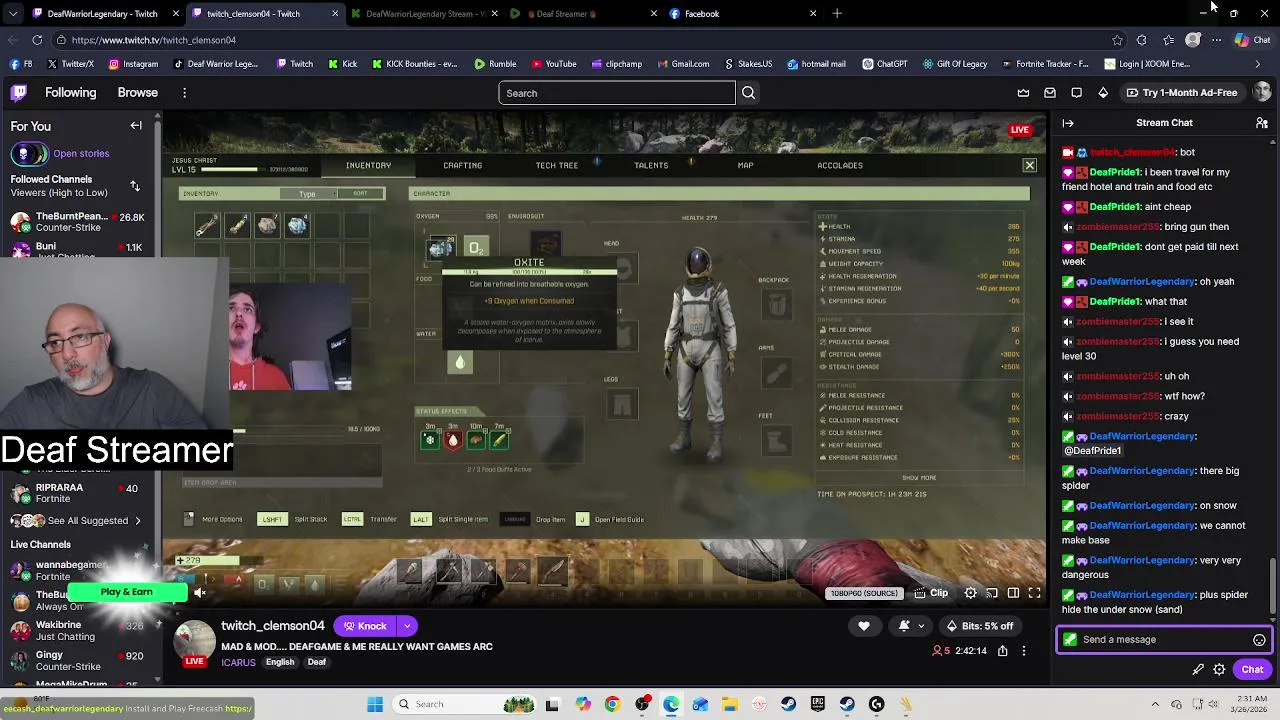Open the Whispers speech bubble icon

click(1076, 93)
